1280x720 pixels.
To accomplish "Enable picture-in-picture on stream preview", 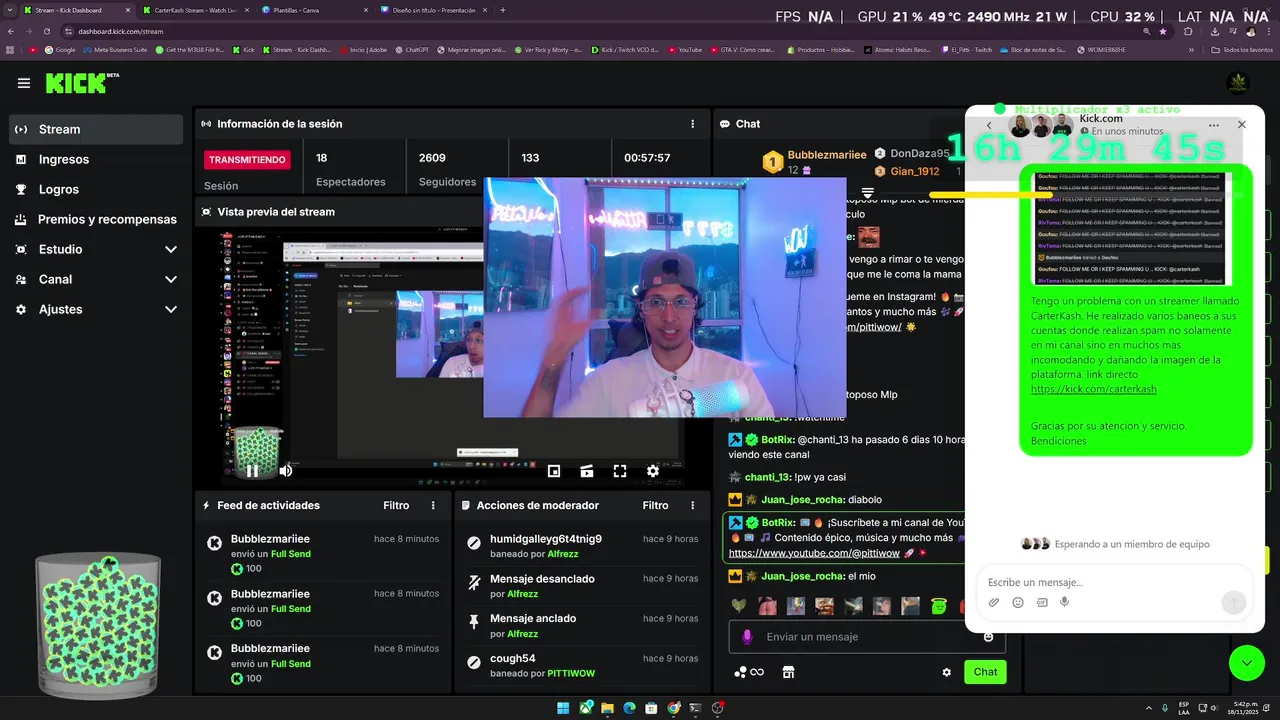I will click(x=554, y=471).
